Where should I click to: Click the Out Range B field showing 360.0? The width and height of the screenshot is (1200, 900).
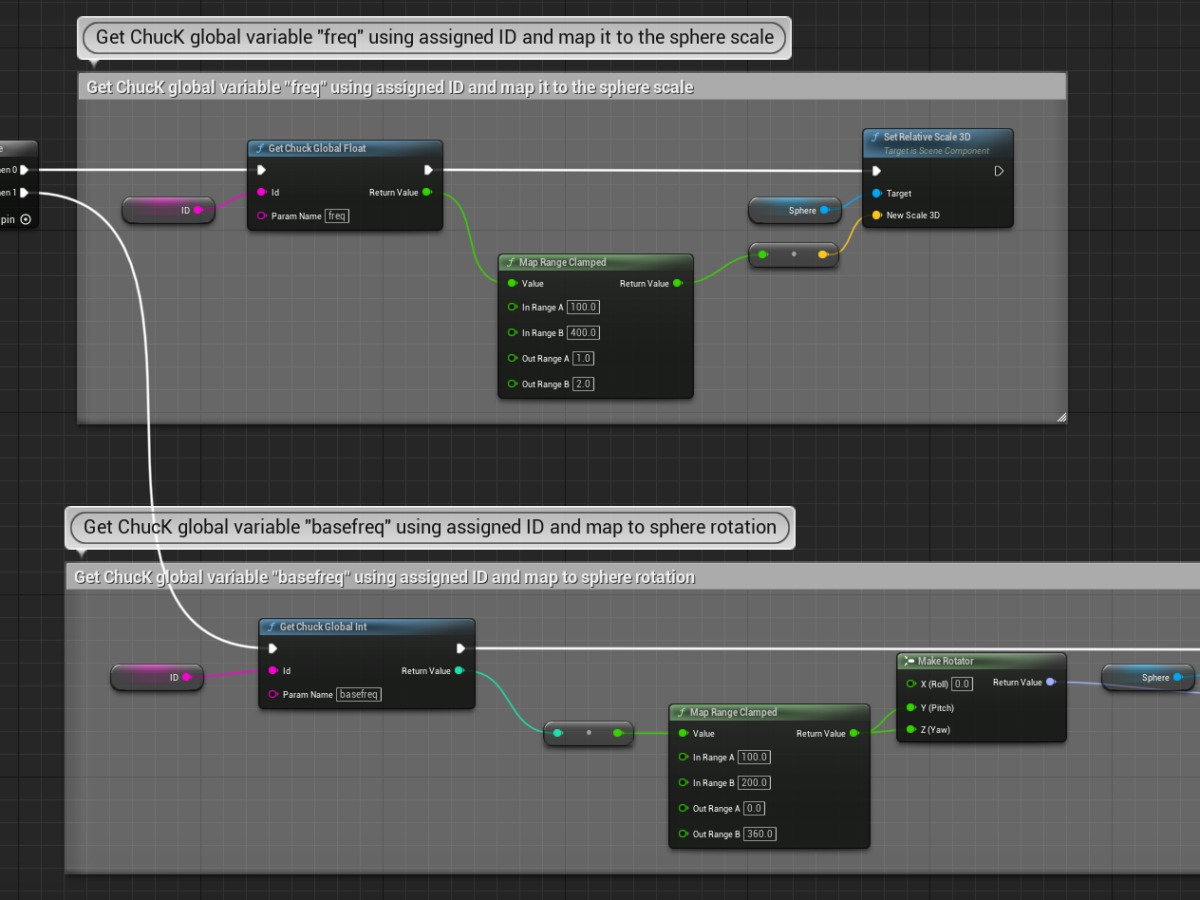tap(760, 834)
